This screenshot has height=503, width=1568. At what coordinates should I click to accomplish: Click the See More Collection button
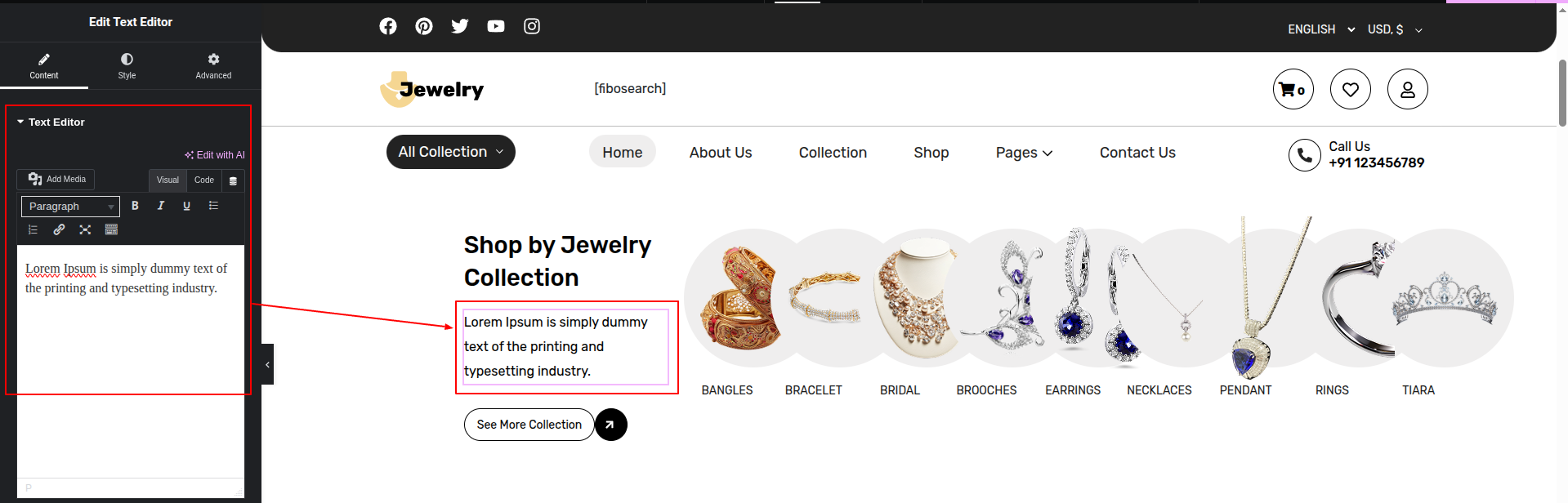tap(529, 425)
